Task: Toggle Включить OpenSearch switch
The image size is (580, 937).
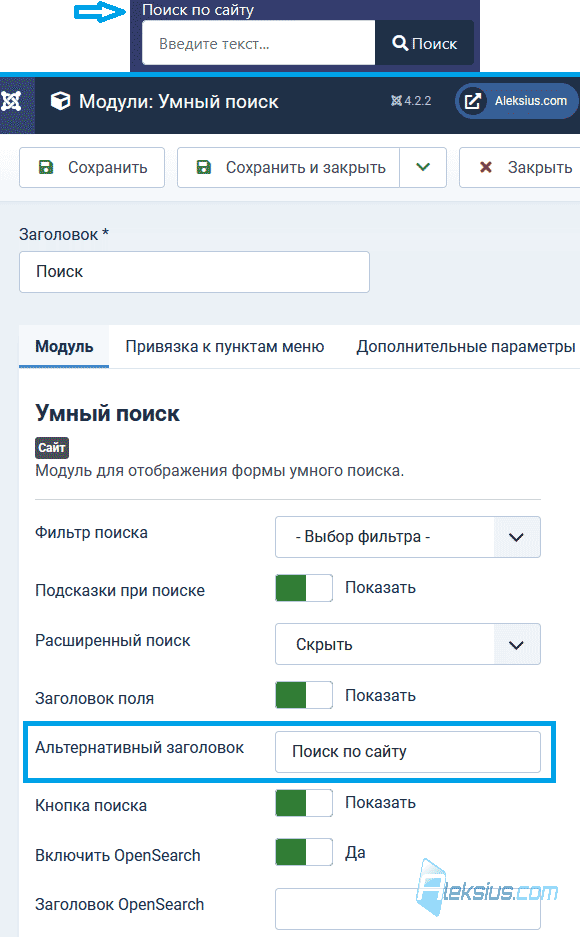Action: tap(303, 852)
